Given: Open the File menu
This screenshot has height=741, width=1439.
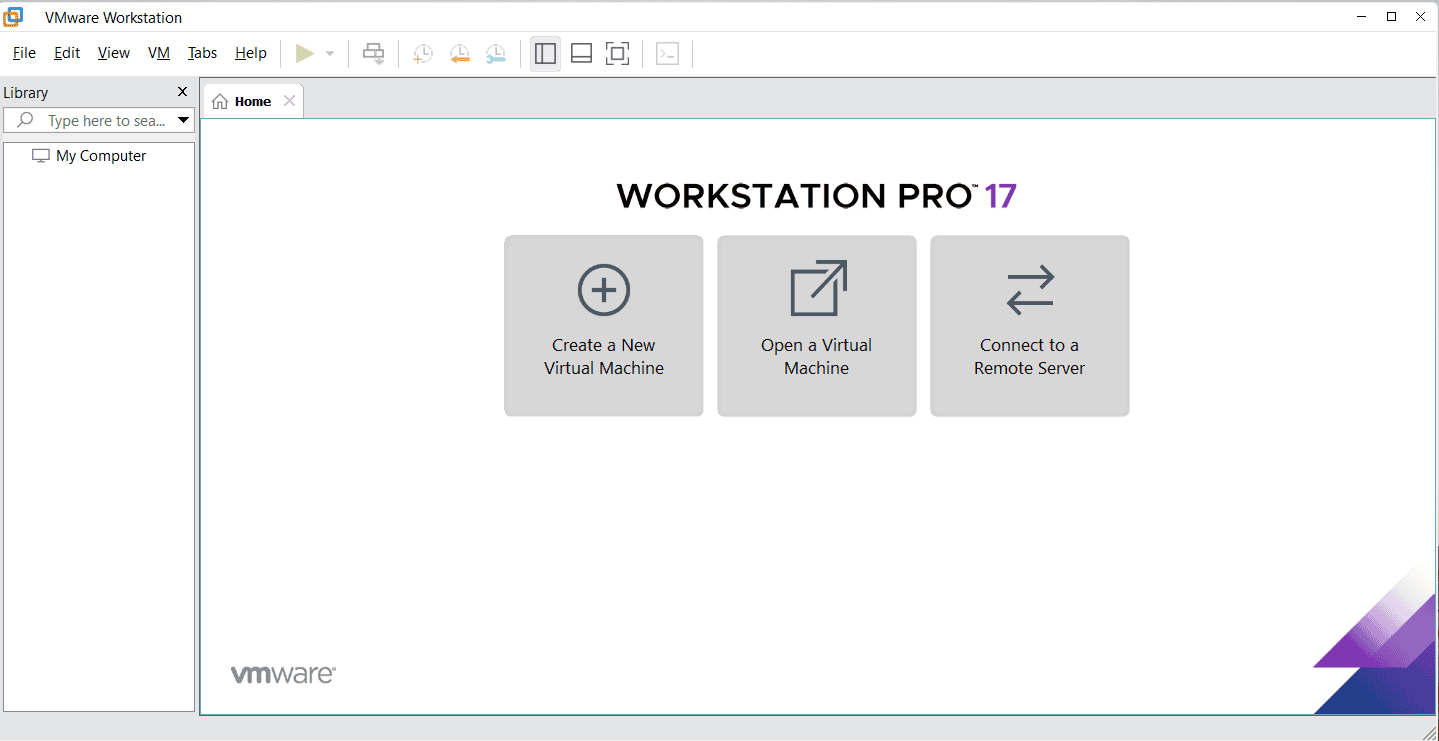Looking at the screenshot, I should click(24, 53).
